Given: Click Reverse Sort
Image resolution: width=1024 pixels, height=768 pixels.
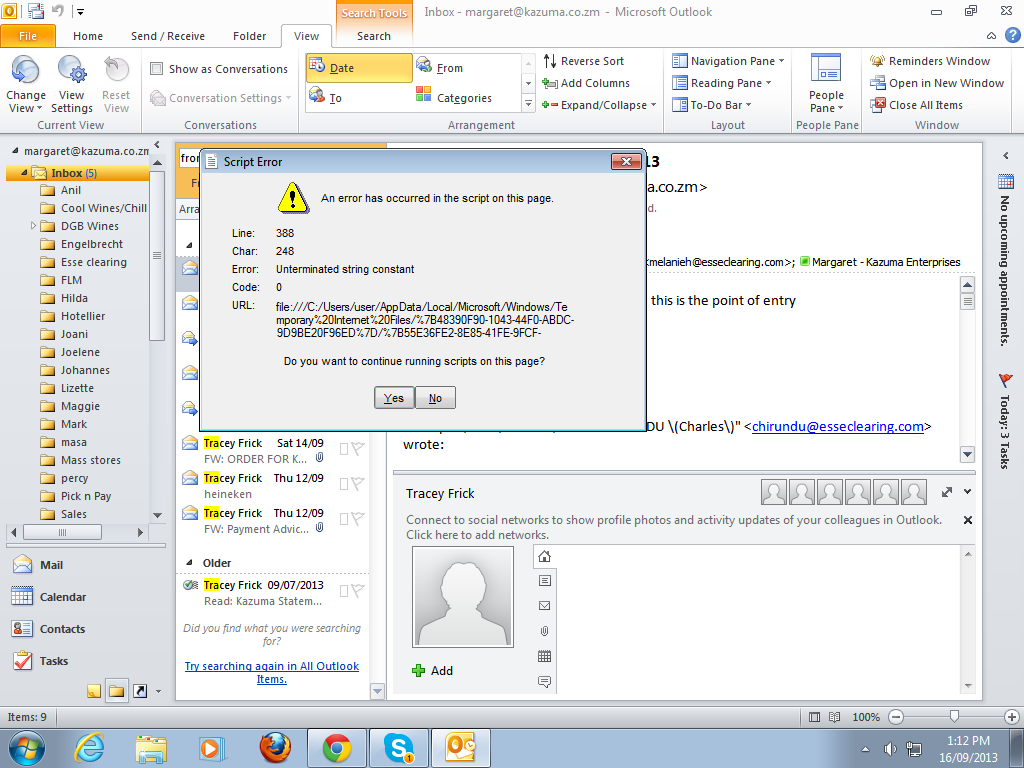Looking at the screenshot, I should (583, 61).
